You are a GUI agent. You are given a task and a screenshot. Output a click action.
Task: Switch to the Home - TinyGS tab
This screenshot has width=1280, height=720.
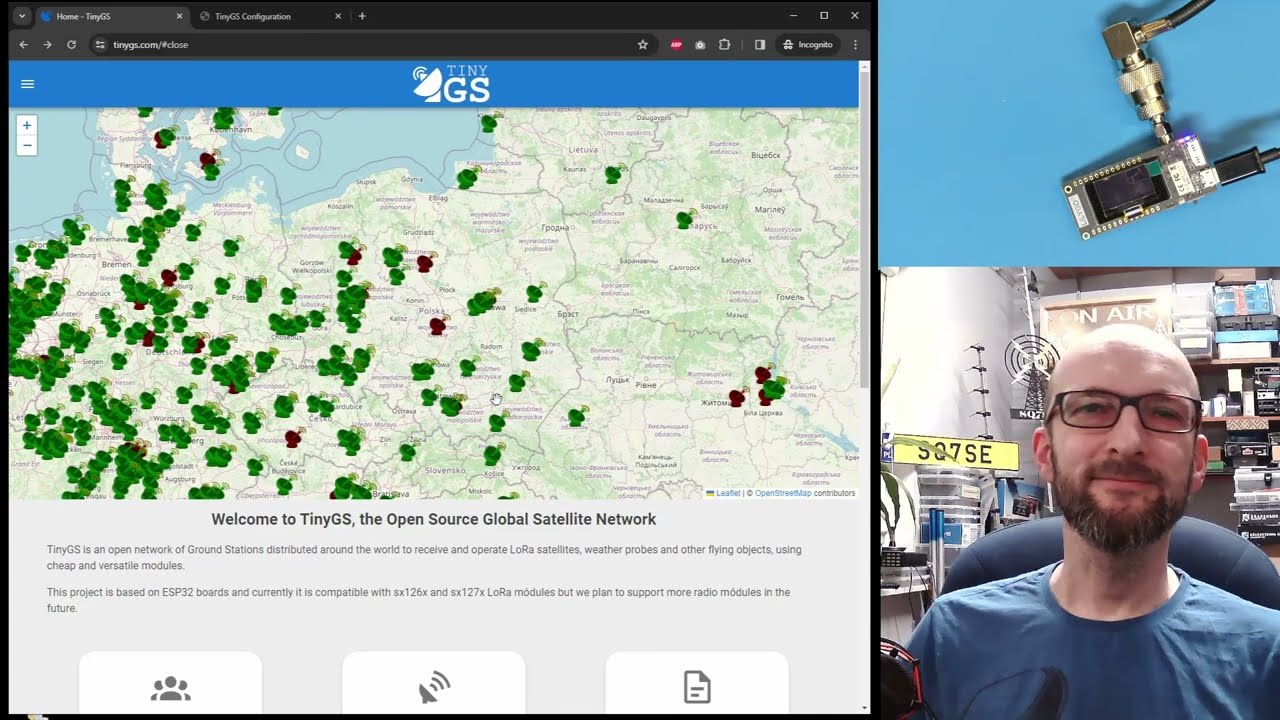pyautogui.click(x=112, y=16)
